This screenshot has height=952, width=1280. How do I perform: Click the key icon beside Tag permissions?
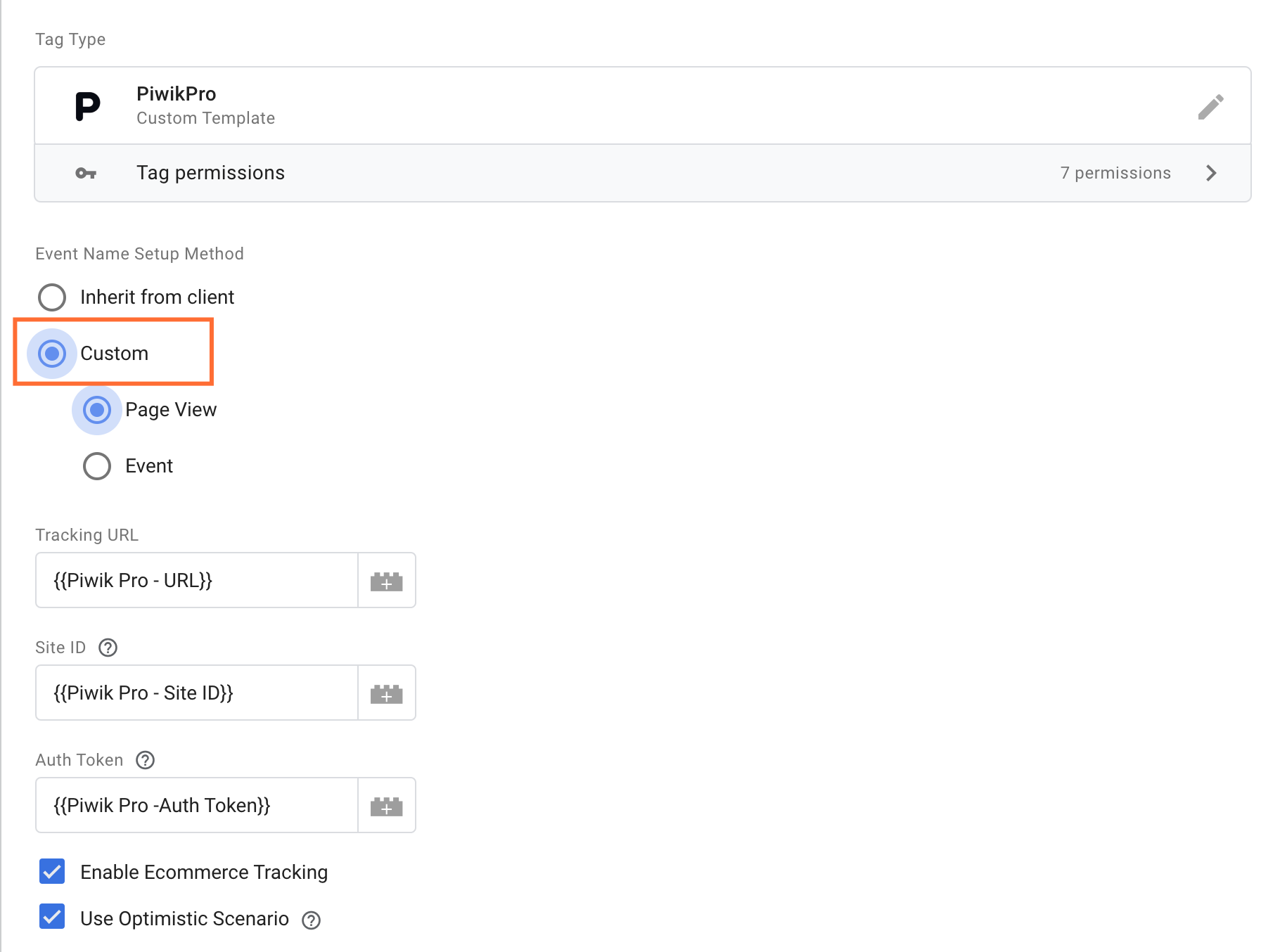[x=86, y=173]
